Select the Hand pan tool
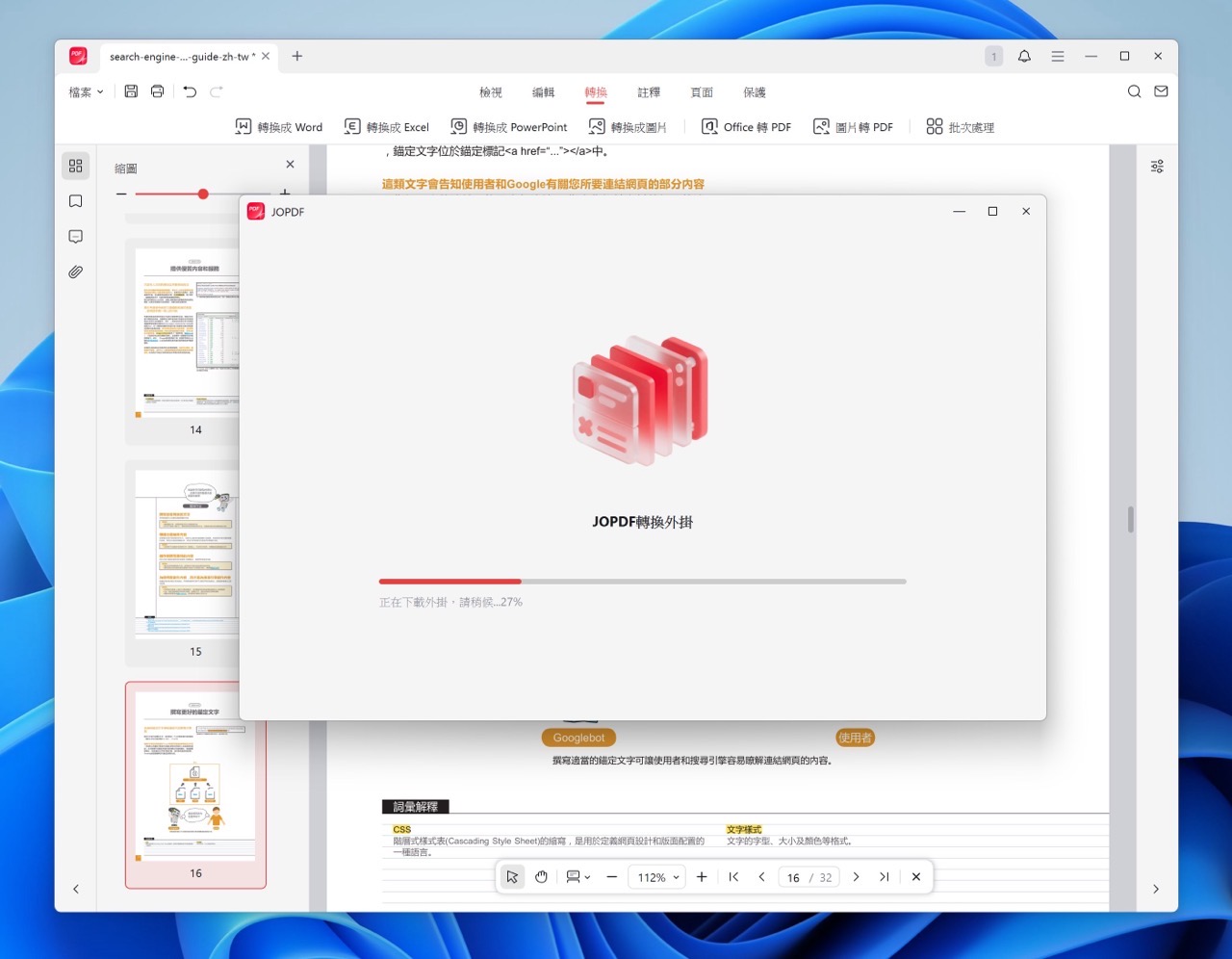The image size is (1232, 959). click(x=541, y=877)
